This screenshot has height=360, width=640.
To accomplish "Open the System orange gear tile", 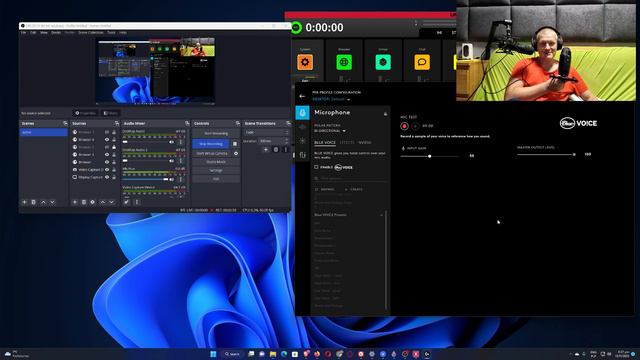I will pos(305,62).
